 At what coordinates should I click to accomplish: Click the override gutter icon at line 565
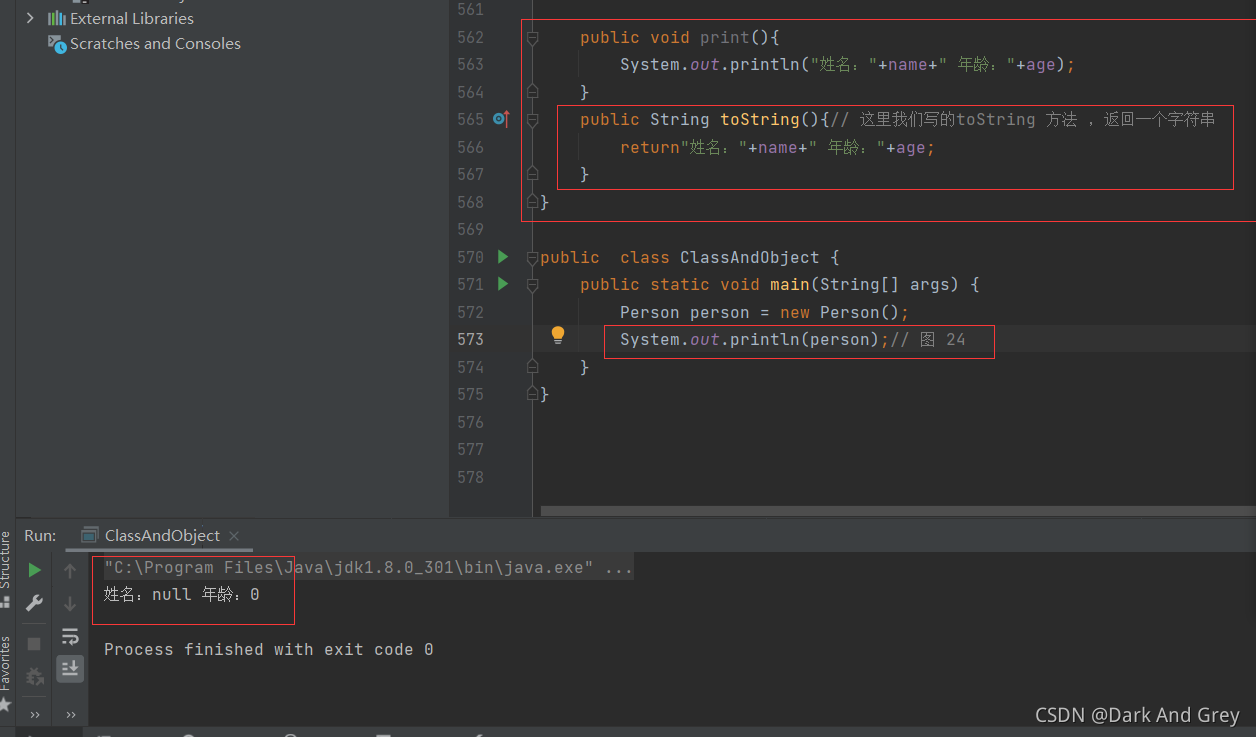(x=502, y=119)
